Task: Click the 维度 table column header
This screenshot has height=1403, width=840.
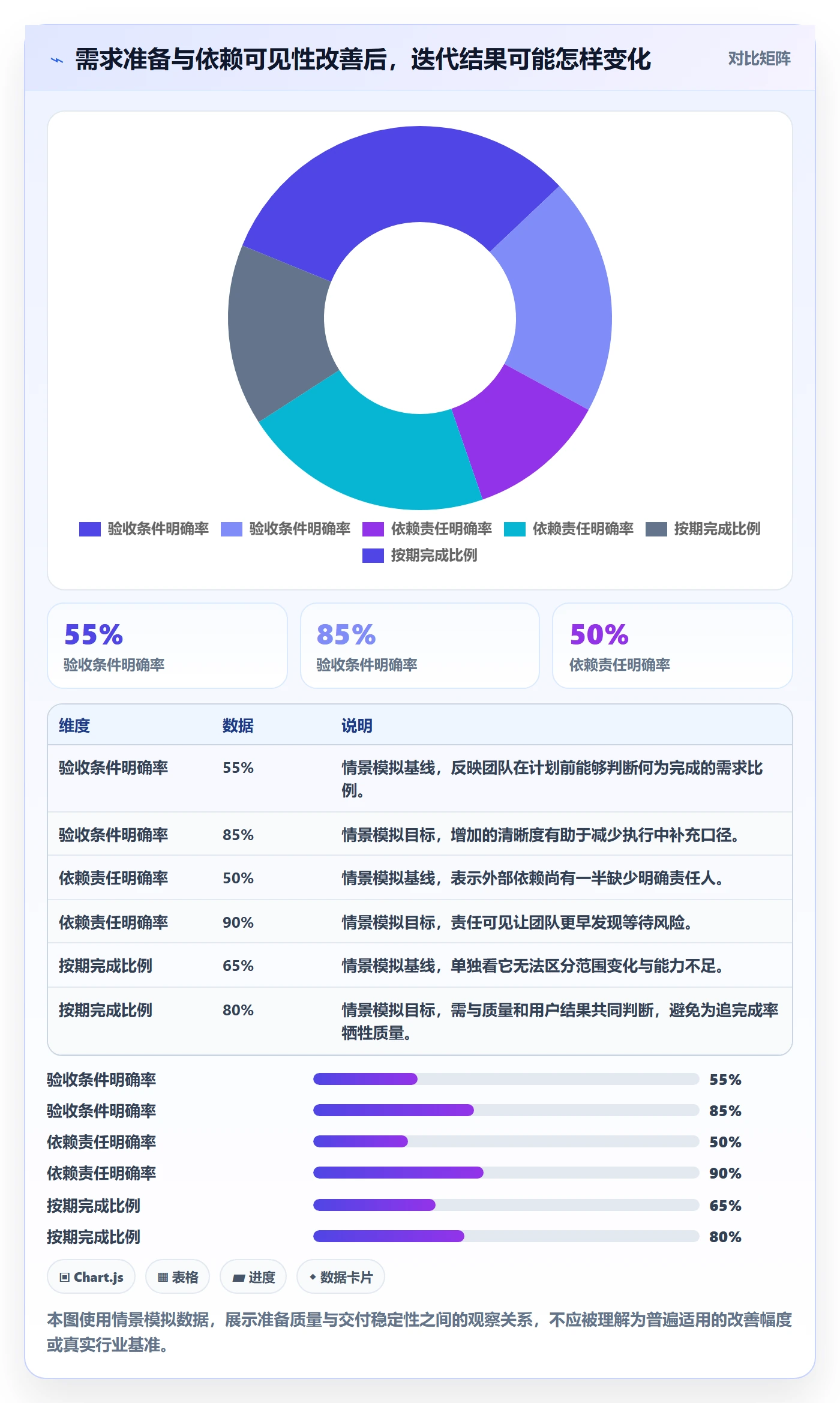Action: coord(74,726)
